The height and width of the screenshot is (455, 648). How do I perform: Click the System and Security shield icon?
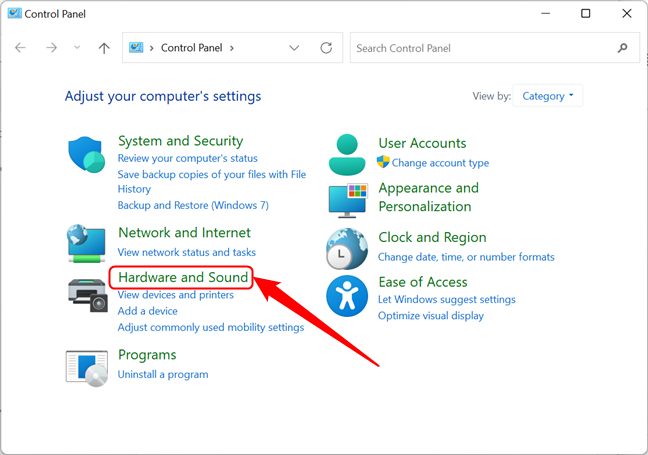pos(86,155)
